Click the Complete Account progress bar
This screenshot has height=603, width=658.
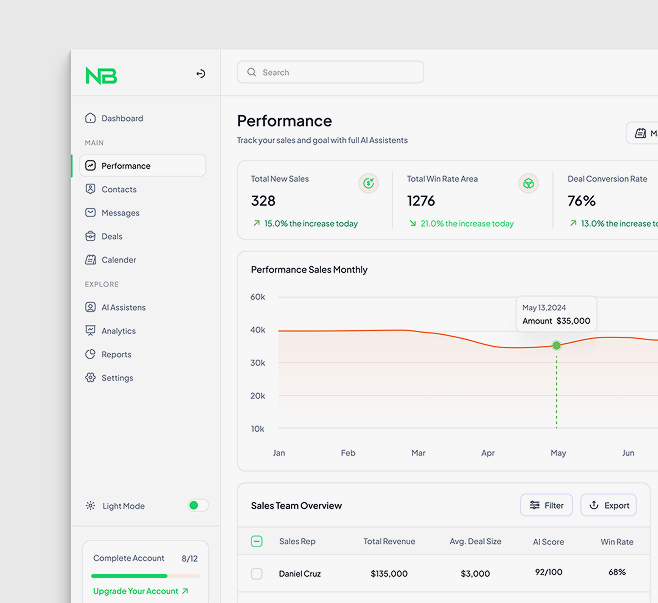tap(145, 576)
